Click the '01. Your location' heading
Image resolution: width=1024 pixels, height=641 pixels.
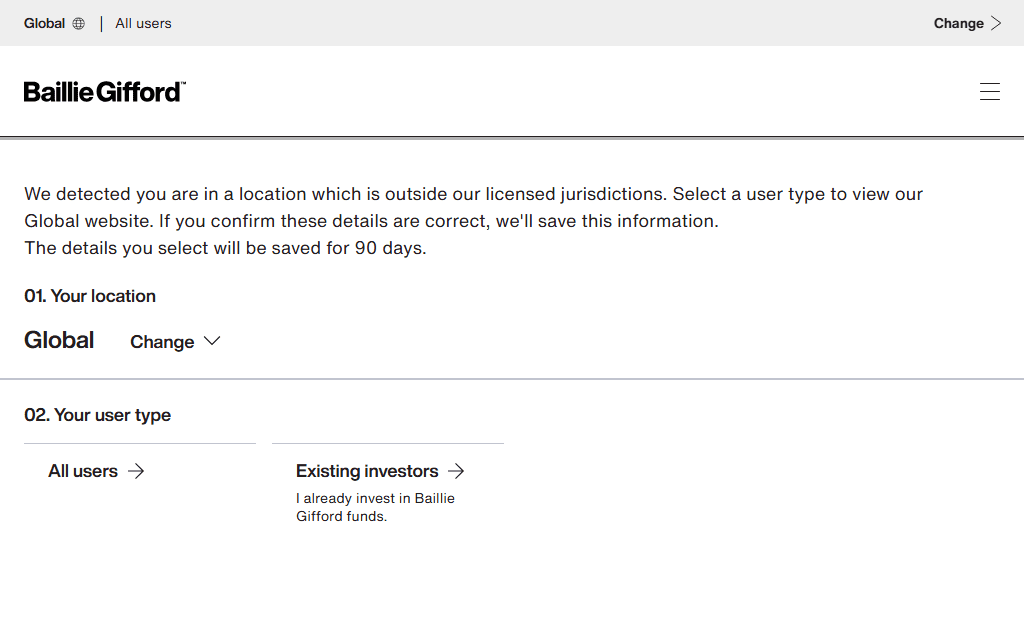89,296
